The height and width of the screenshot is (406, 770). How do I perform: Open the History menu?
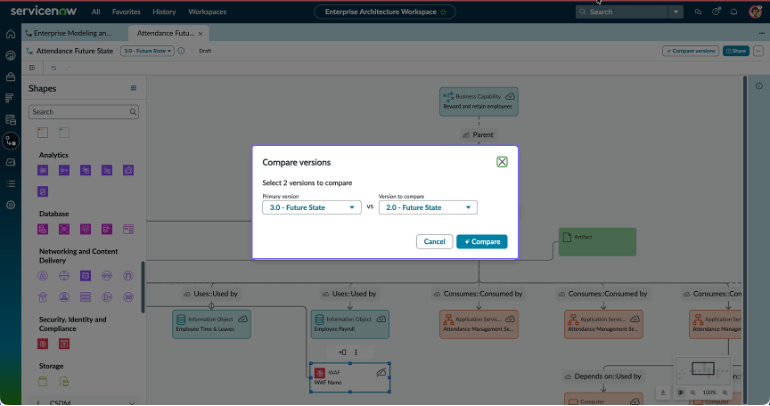[164, 12]
